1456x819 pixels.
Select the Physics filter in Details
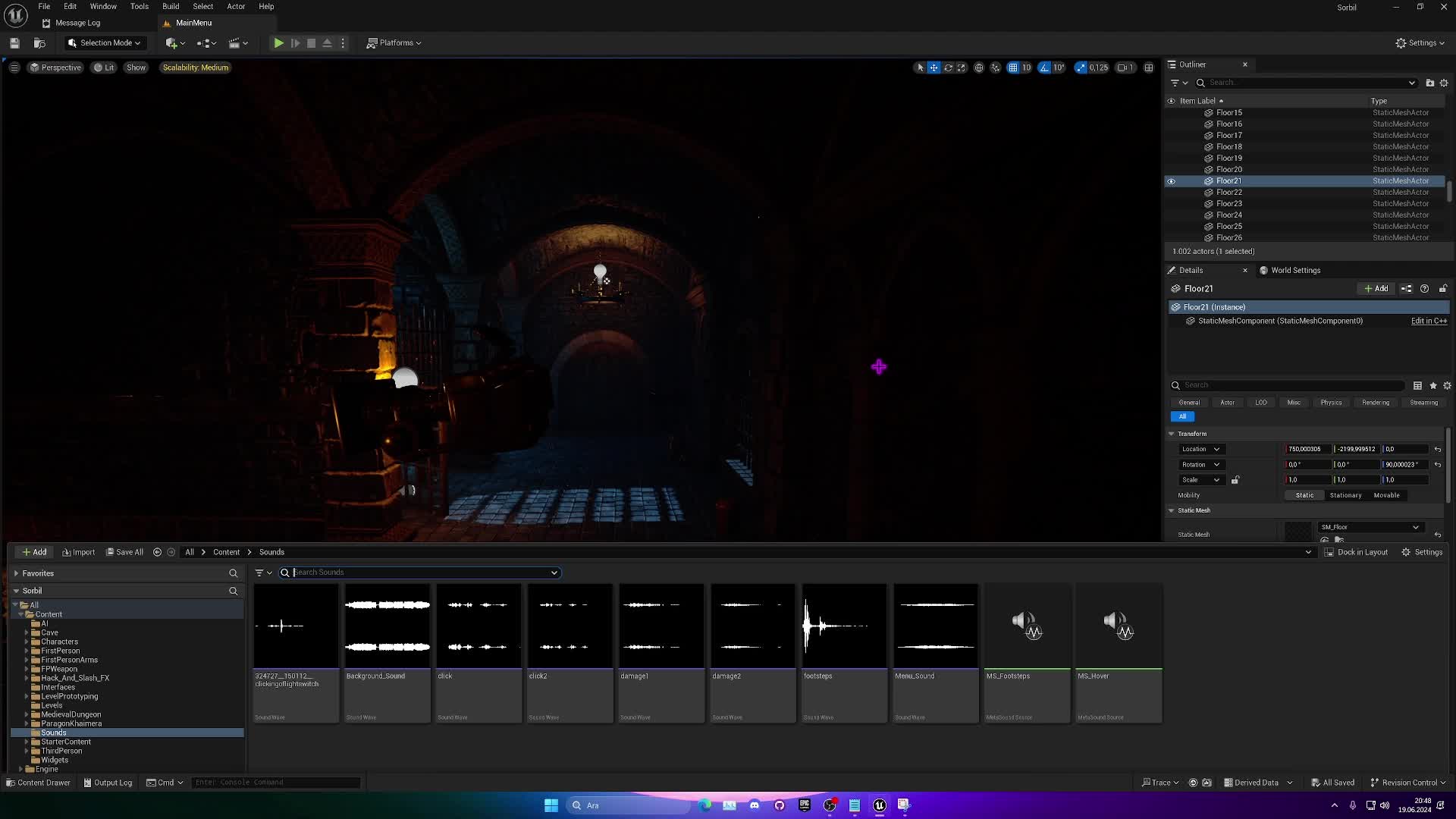coord(1331,403)
